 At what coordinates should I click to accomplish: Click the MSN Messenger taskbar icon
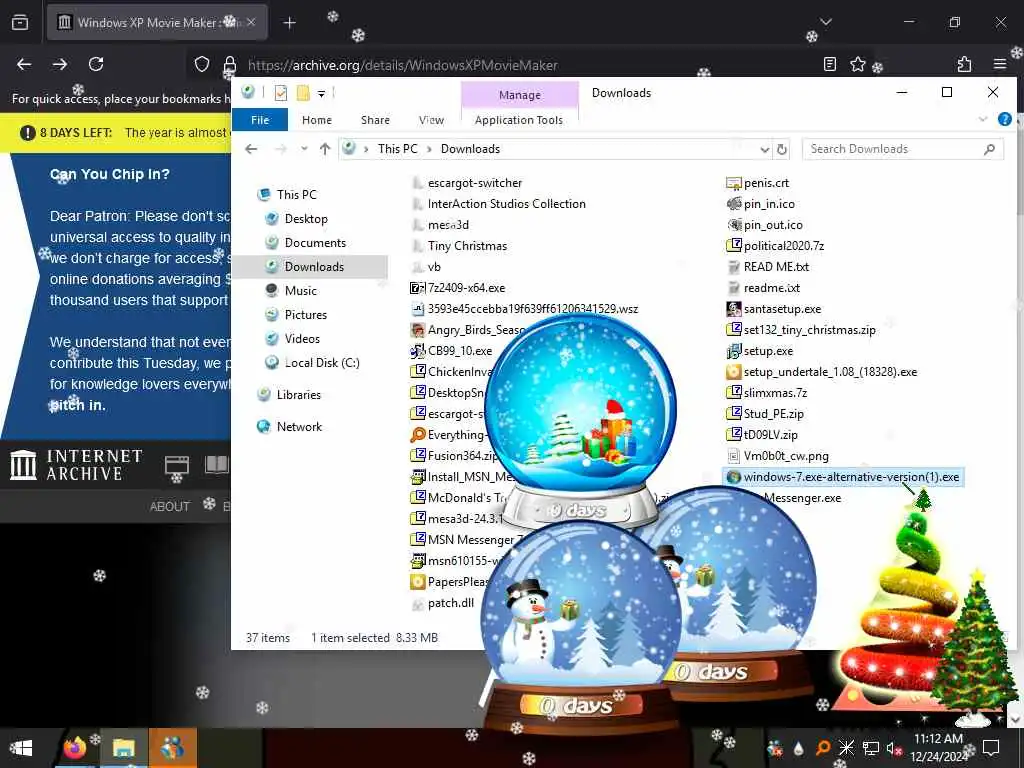point(172,748)
